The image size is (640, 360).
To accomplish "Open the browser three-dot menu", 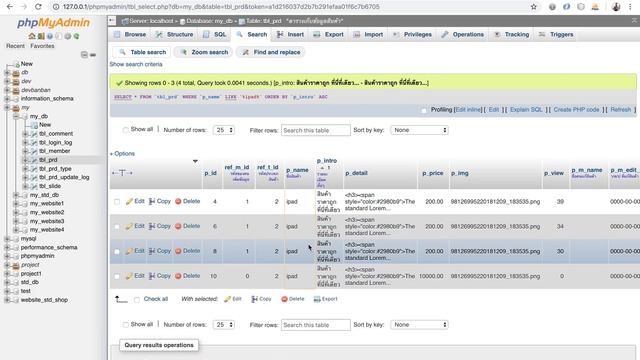I will click(x=630, y=7).
